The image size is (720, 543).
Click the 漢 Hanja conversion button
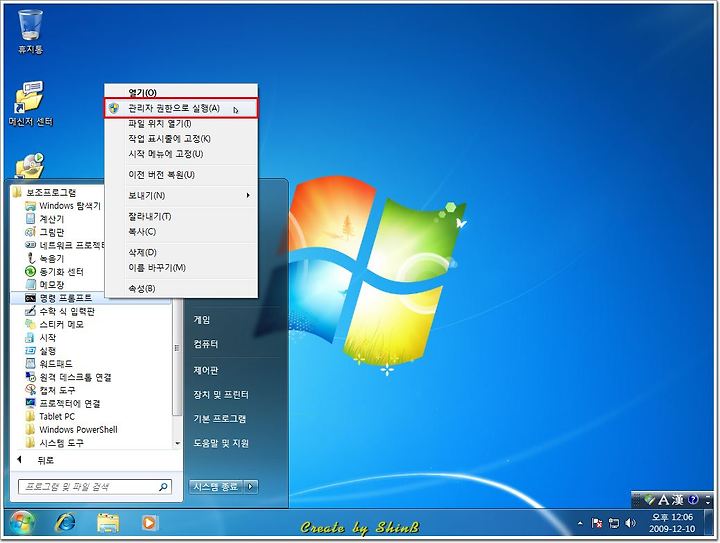[678, 500]
